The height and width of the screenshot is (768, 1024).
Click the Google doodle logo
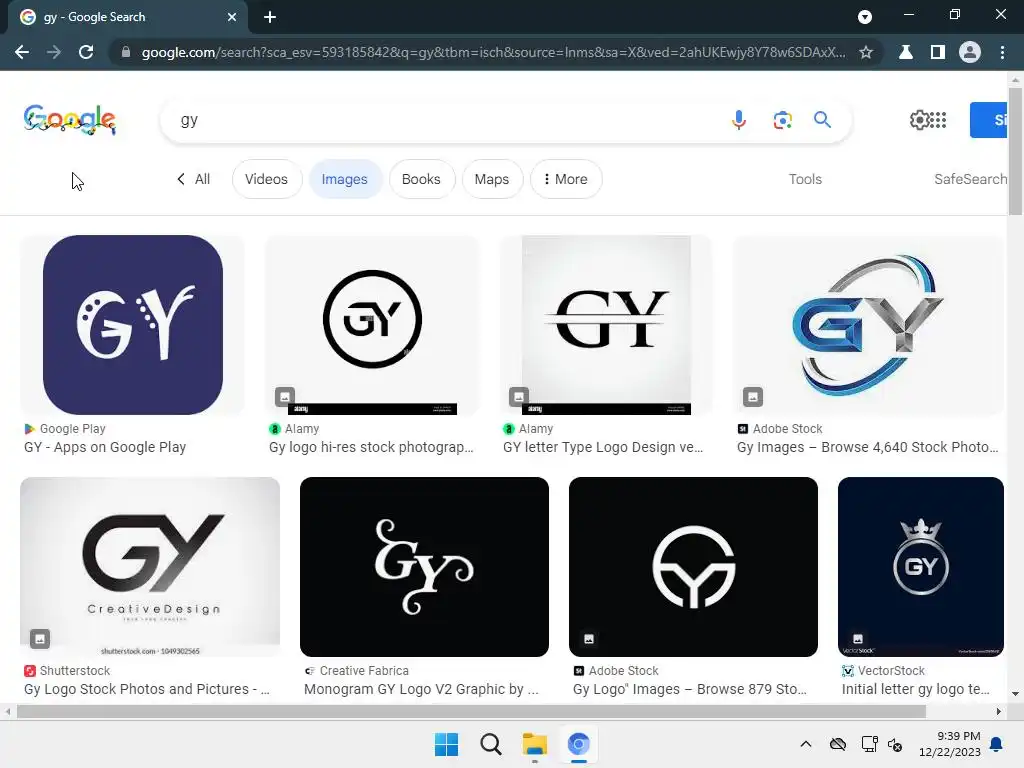click(70, 120)
